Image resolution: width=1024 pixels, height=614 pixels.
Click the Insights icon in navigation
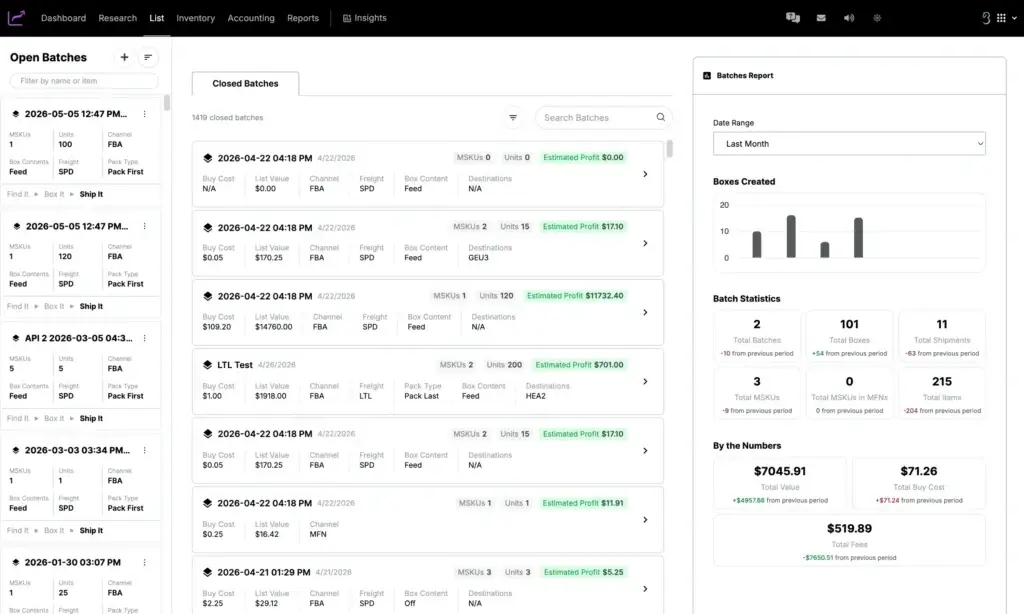pos(347,18)
